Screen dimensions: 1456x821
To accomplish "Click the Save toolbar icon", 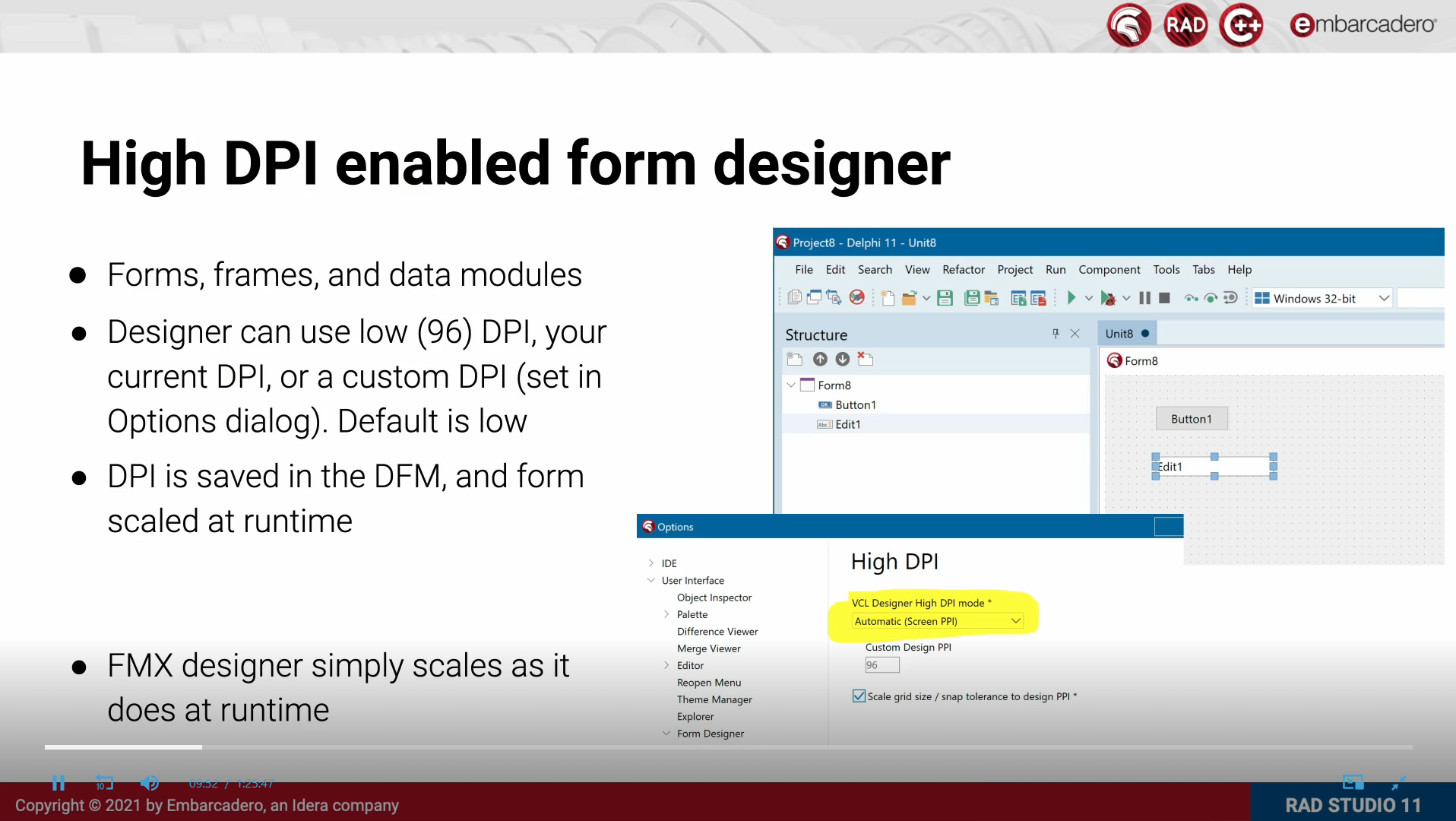I will coord(945,297).
